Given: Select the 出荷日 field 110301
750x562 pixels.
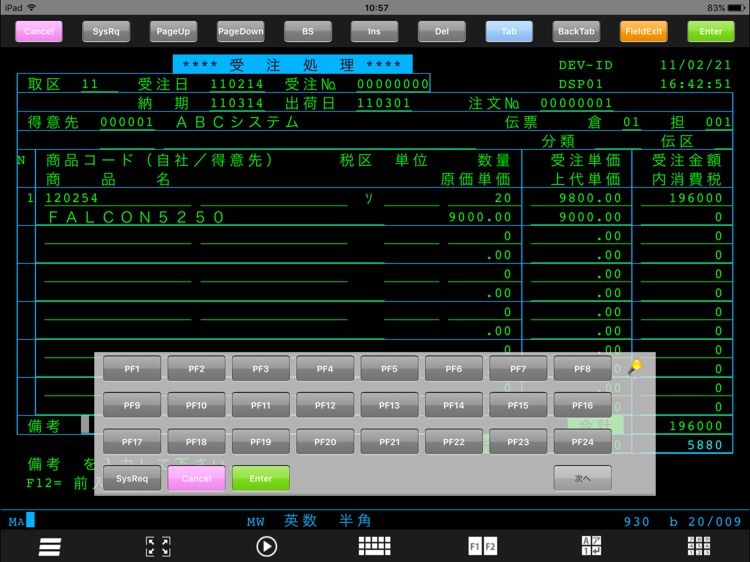Looking at the screenshot, I should pos(384,103).
